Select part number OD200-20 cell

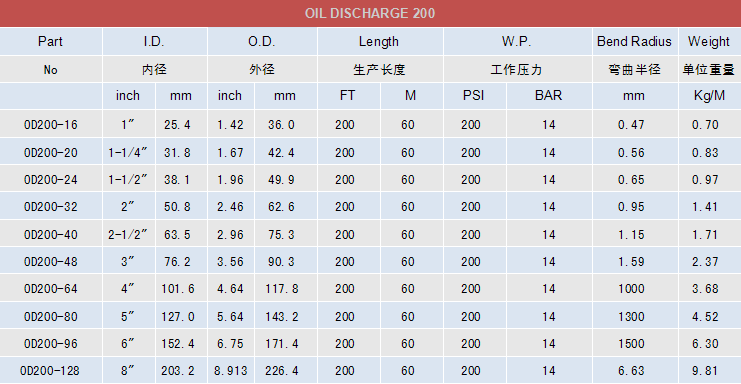click(51, 153)
